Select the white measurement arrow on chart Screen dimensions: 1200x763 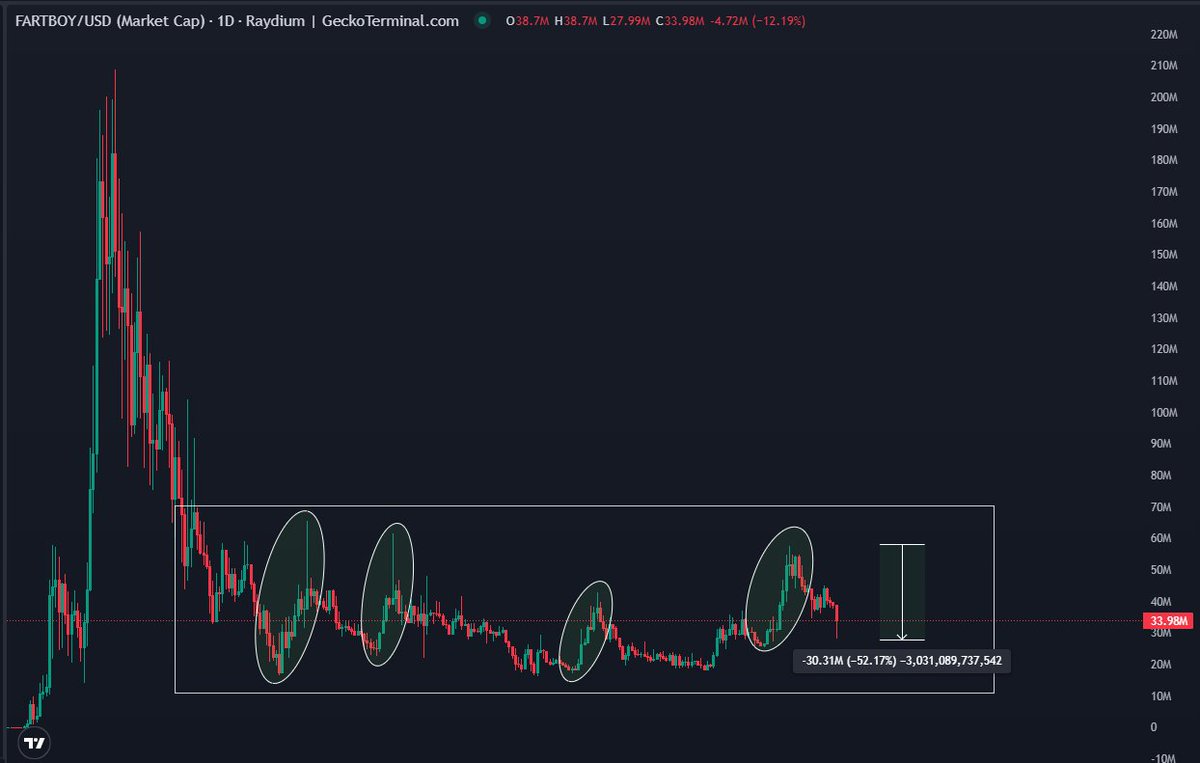902,592
